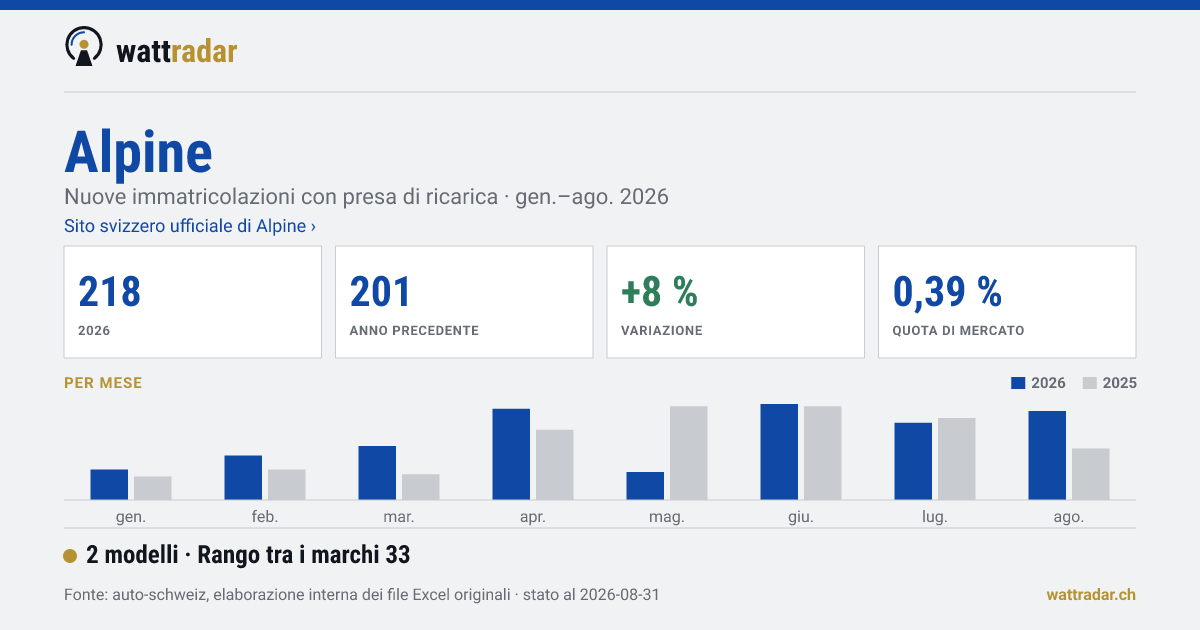Open the 201 Anno Precedente card
1200x630 pixels.
(x=464, y=302)
